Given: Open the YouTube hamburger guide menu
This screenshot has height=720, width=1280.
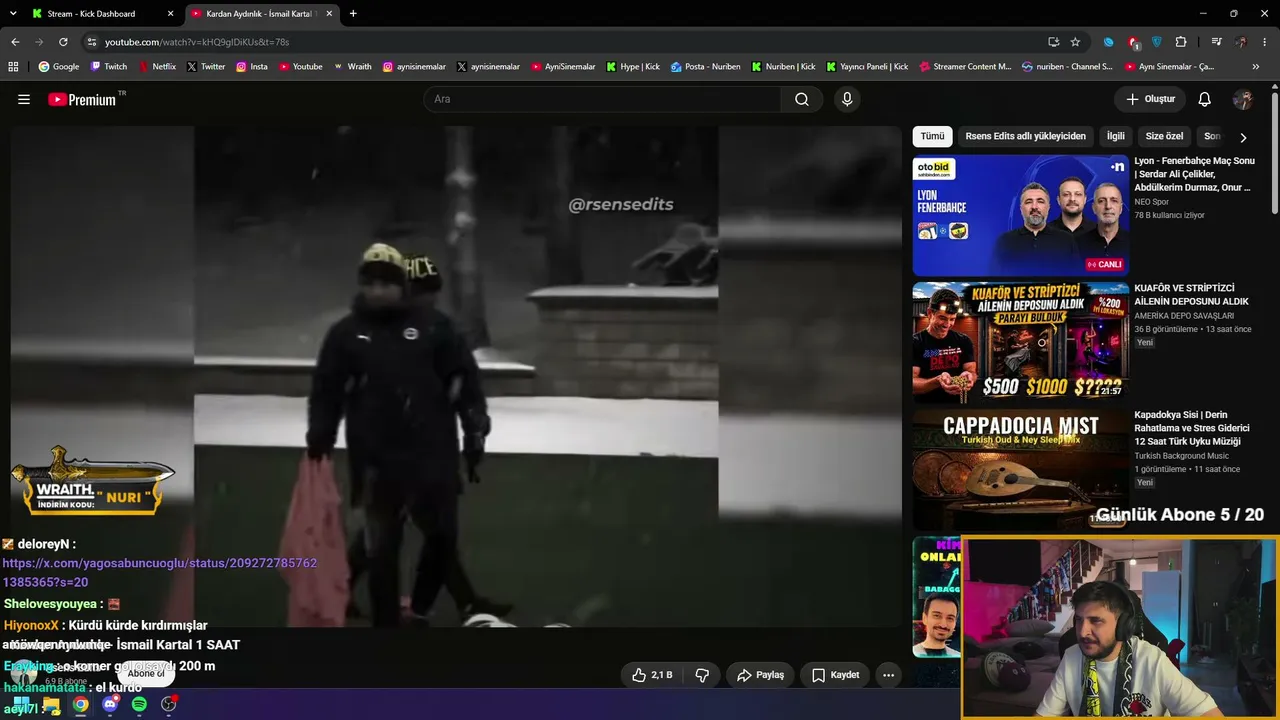Looking at the screenshot, I should (24, 99).
